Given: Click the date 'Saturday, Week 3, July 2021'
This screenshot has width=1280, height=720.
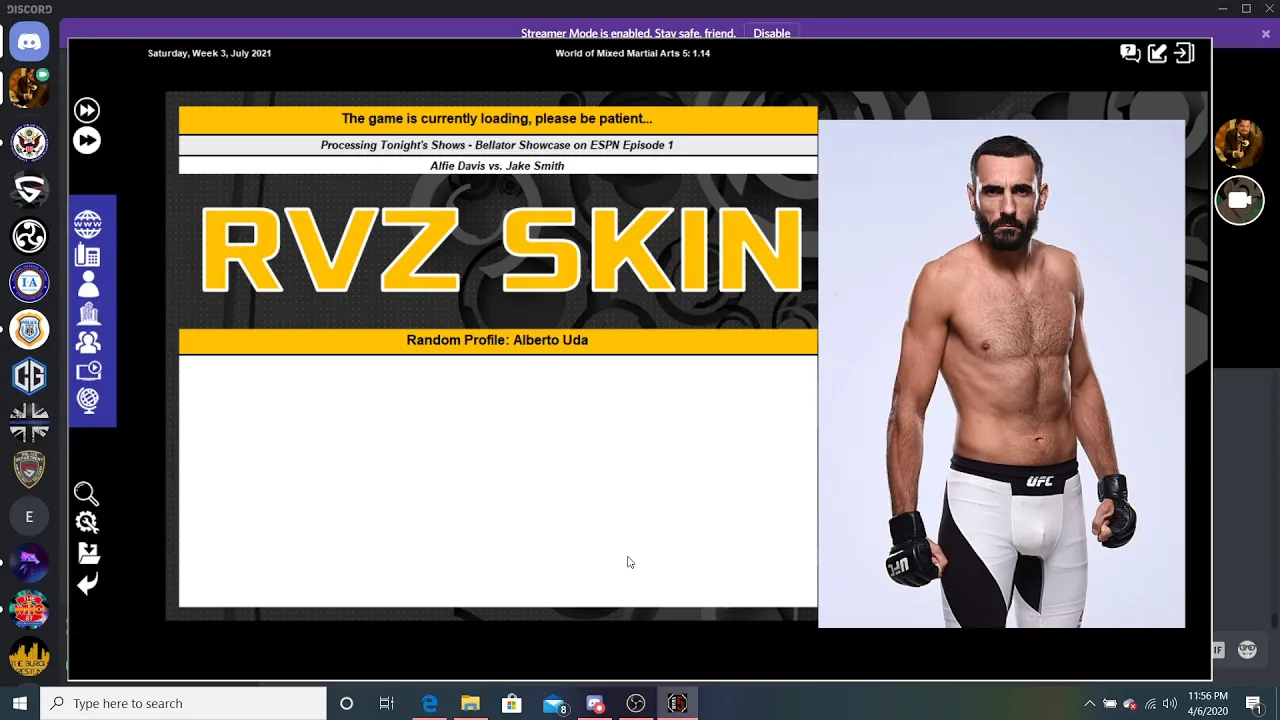Looking at the screenshot, I should (x=209, y=53).
